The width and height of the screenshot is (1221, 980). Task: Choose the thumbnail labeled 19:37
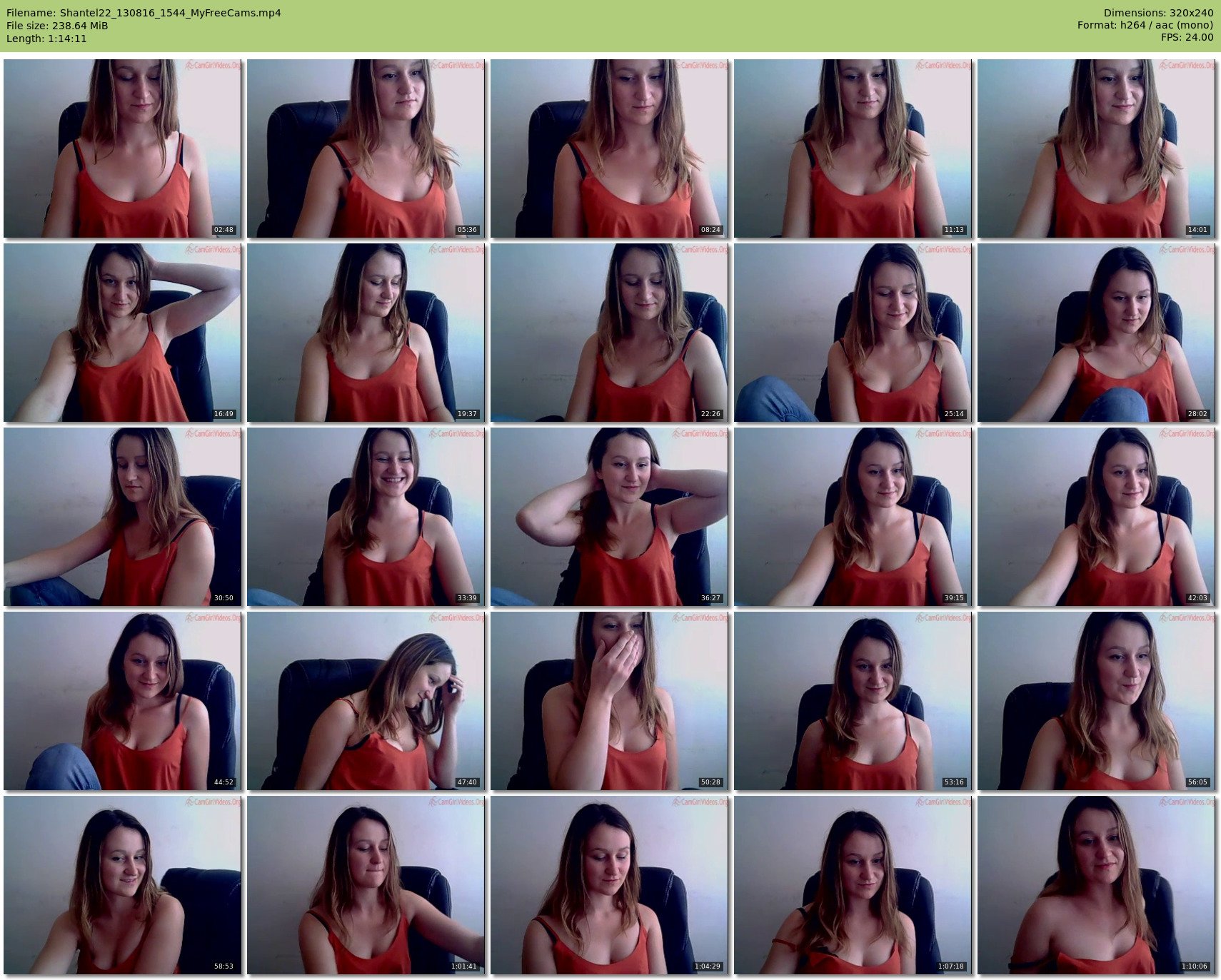(x=366, y=332)
